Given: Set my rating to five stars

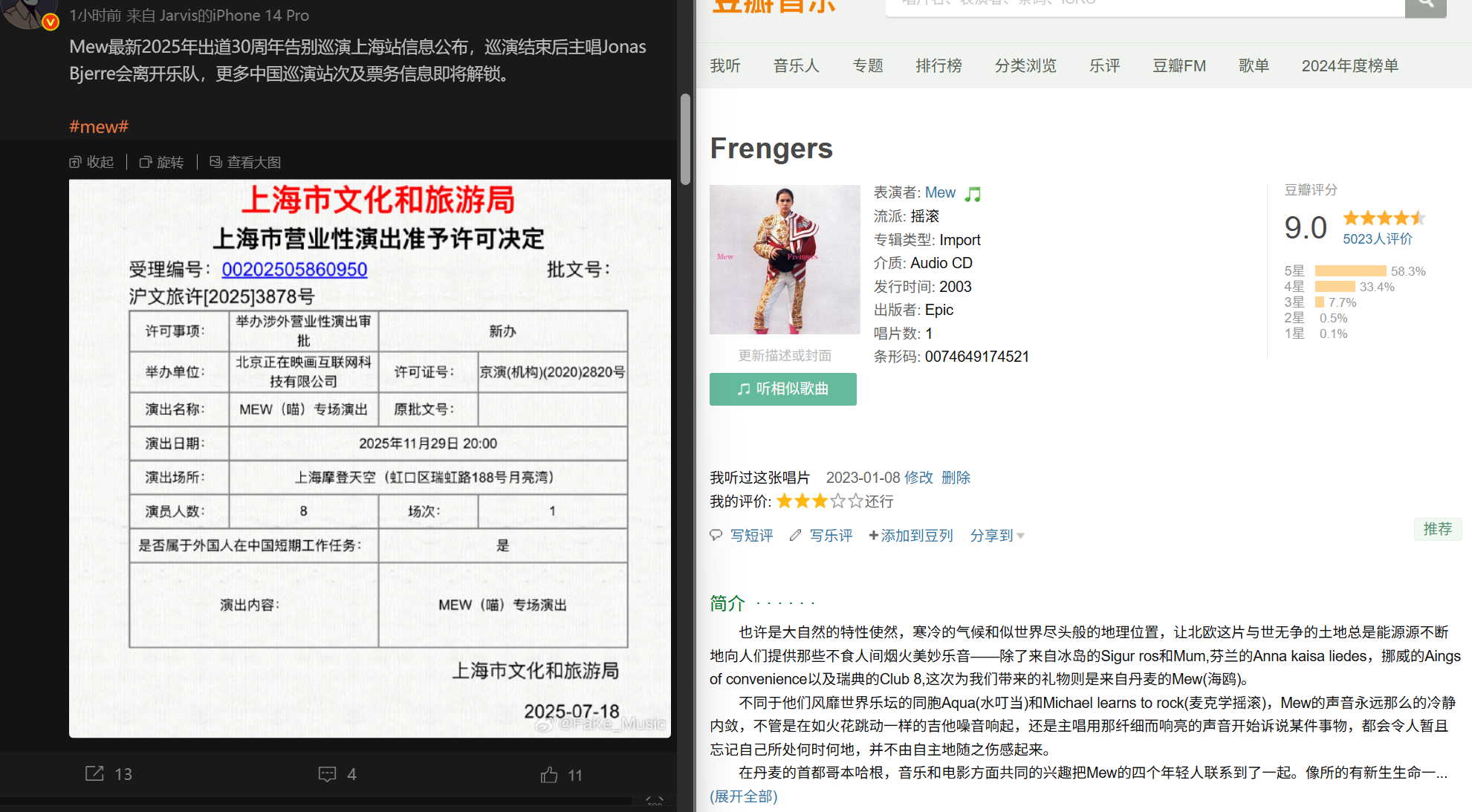Looking at the screenshot, I should click(856, 501).
